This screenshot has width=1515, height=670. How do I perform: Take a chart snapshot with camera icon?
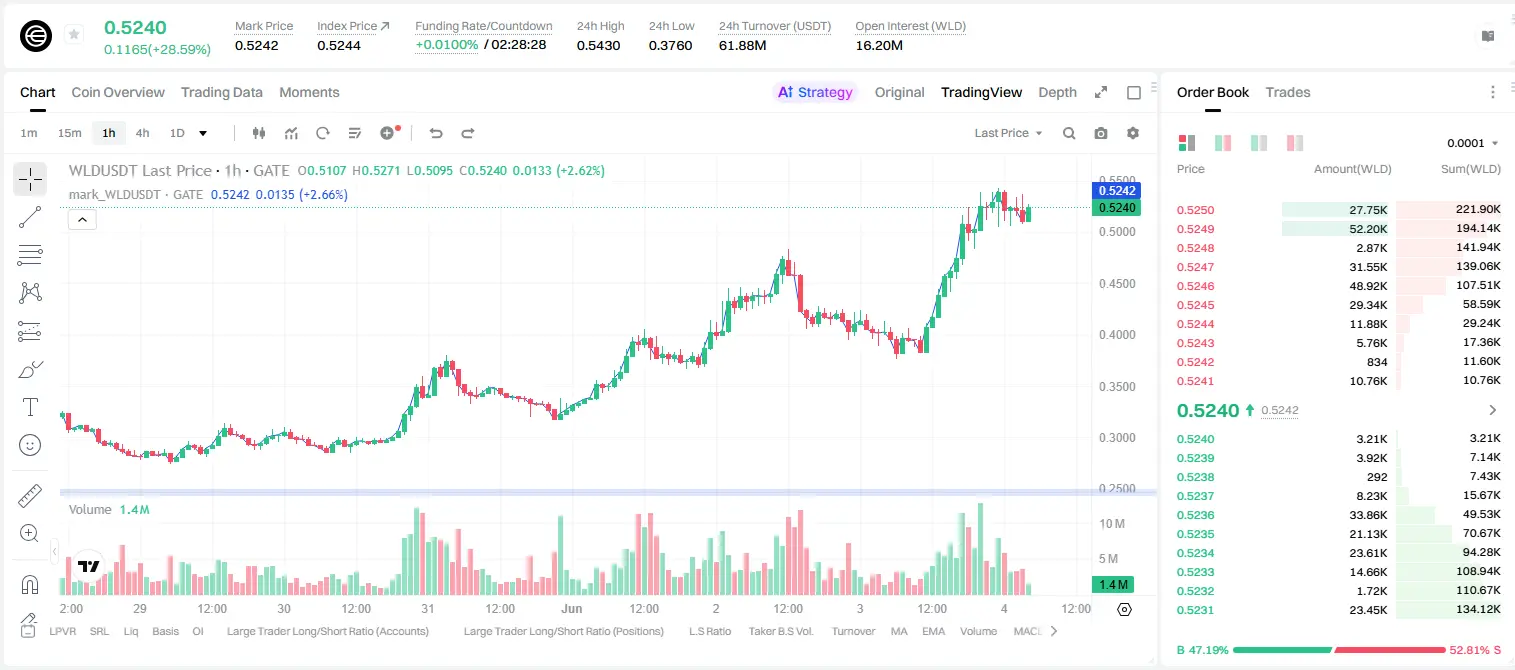pos(1101,133)
